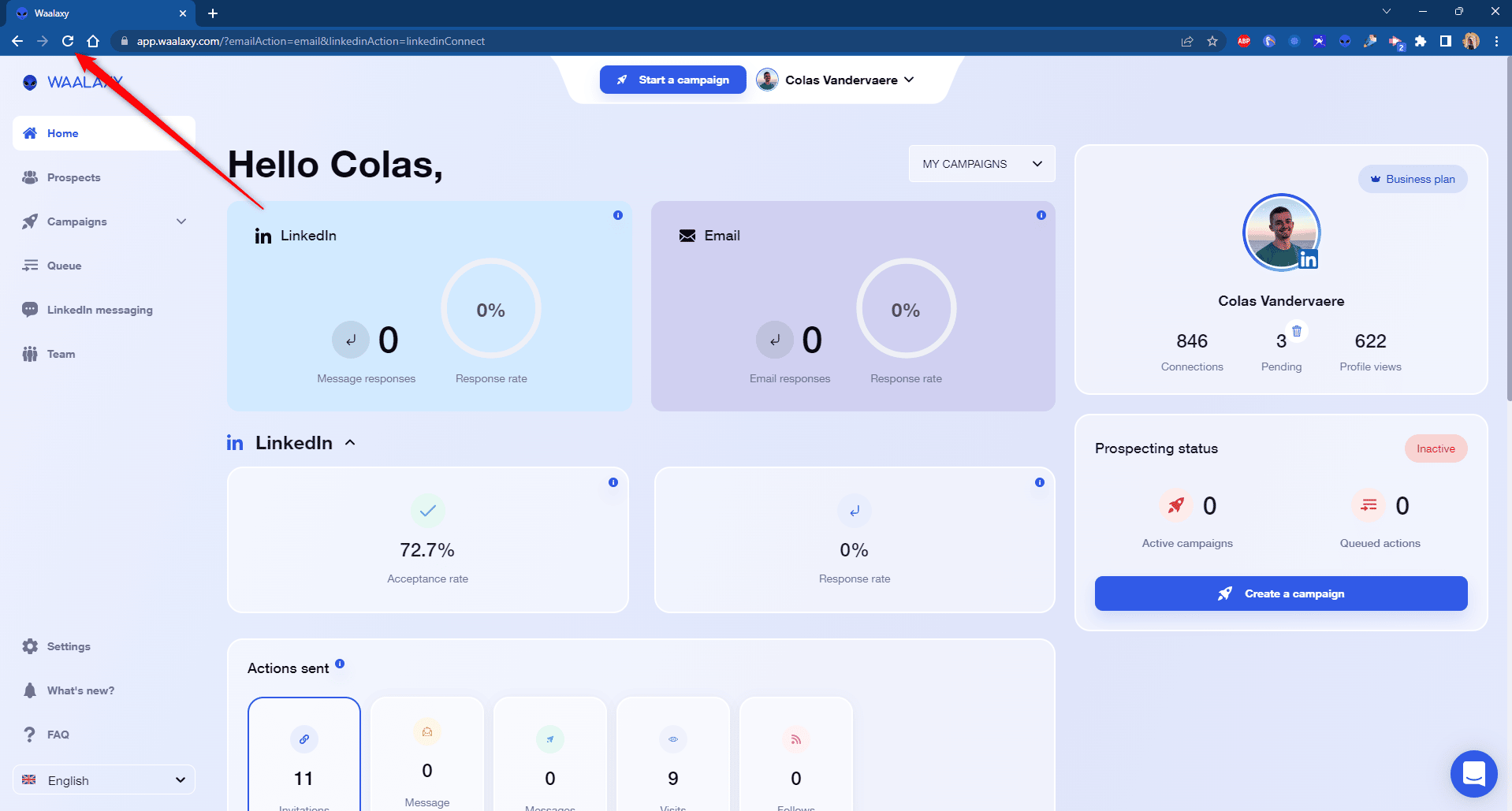This screenshot has height=811, width=1512.
Task: Bookmark this page with the star icon
Action: tap(1212, 41)
